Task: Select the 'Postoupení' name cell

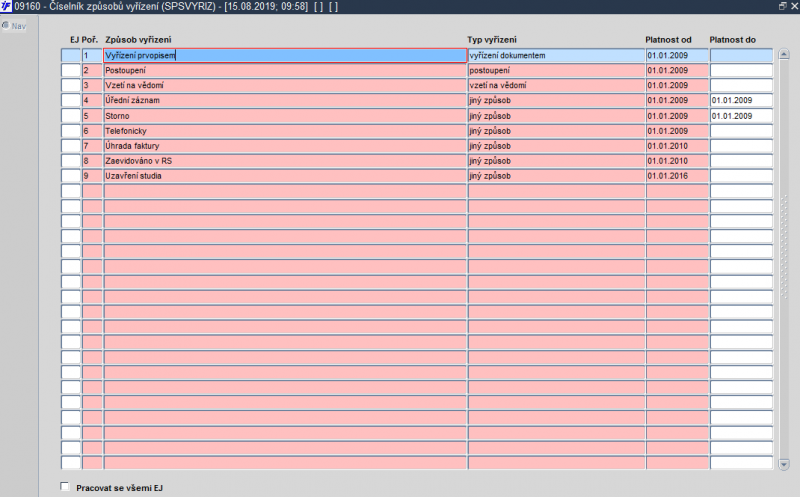Action: (x=285, y=70)
